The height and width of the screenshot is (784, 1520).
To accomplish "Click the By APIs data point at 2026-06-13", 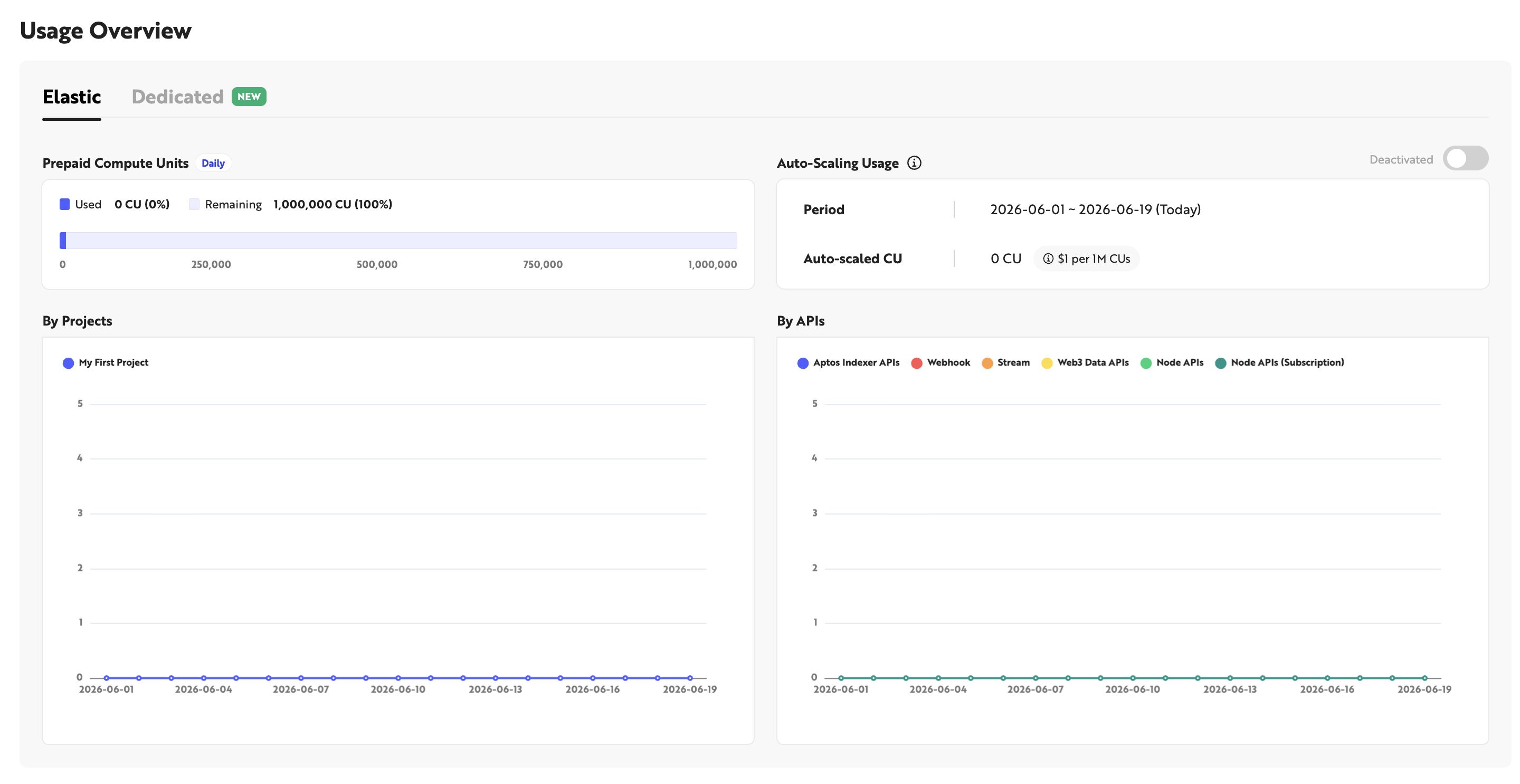I will point(1230,678).
